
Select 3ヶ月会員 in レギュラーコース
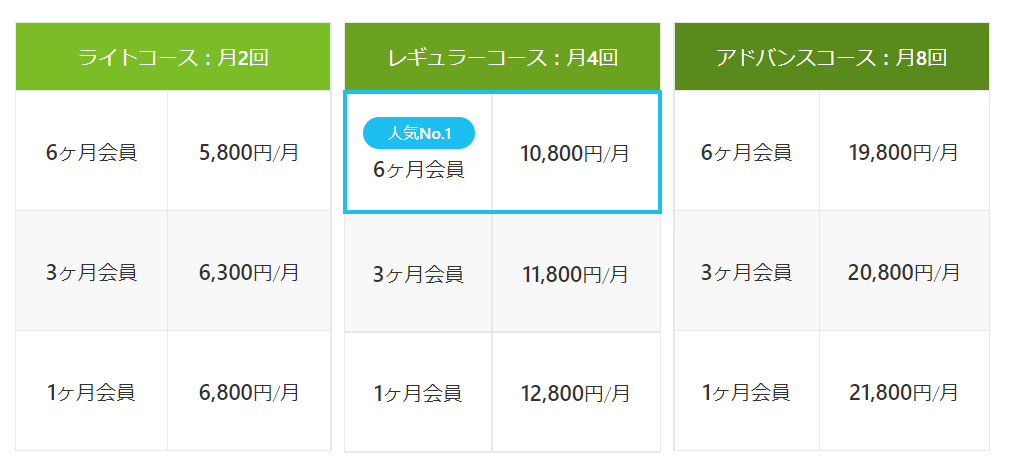click(x=418, y=273)
